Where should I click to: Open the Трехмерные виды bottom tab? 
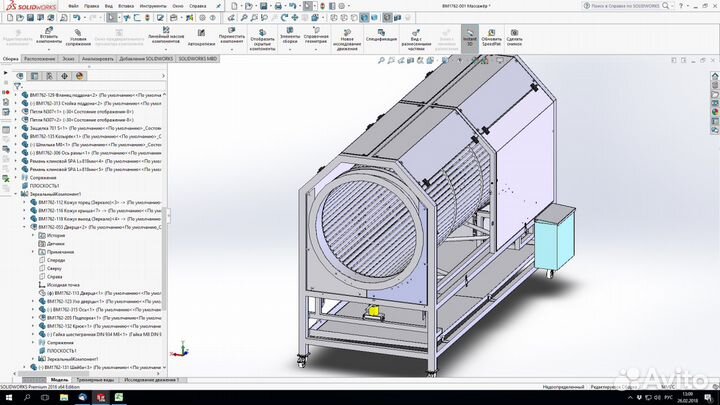(96, 380)
